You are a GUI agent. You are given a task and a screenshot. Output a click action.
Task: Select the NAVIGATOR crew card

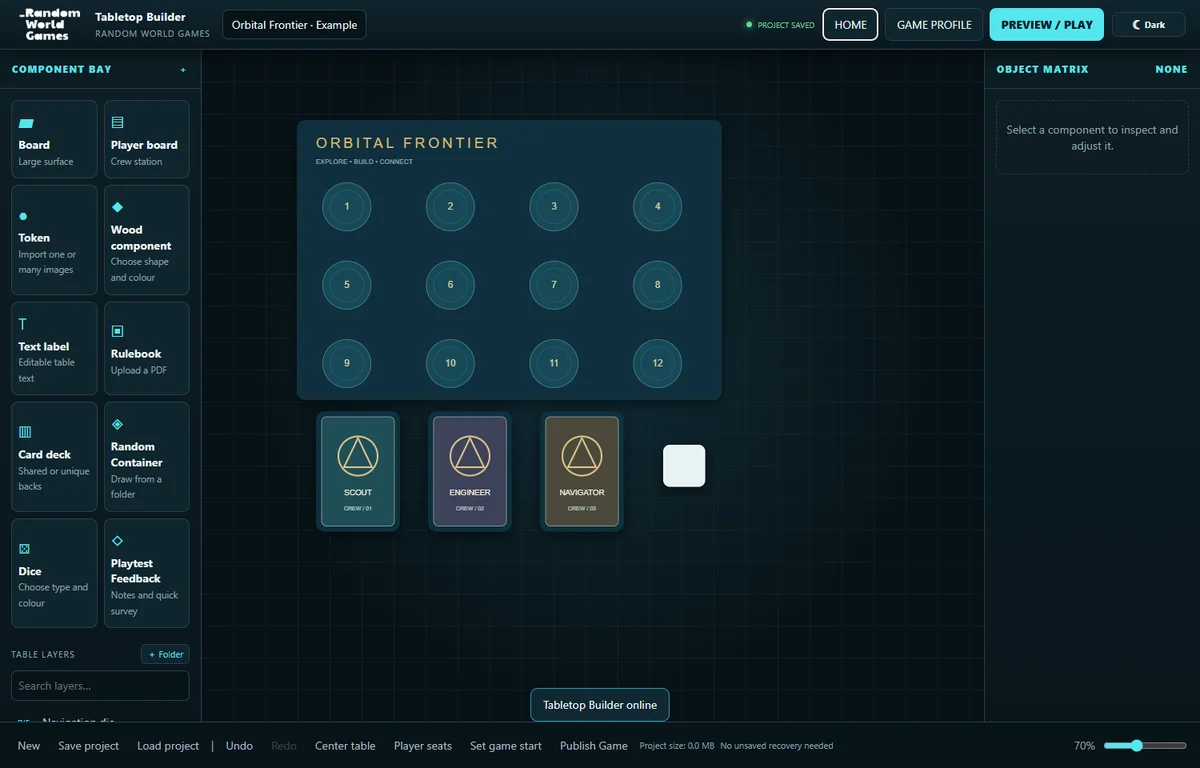click(582, 471)
